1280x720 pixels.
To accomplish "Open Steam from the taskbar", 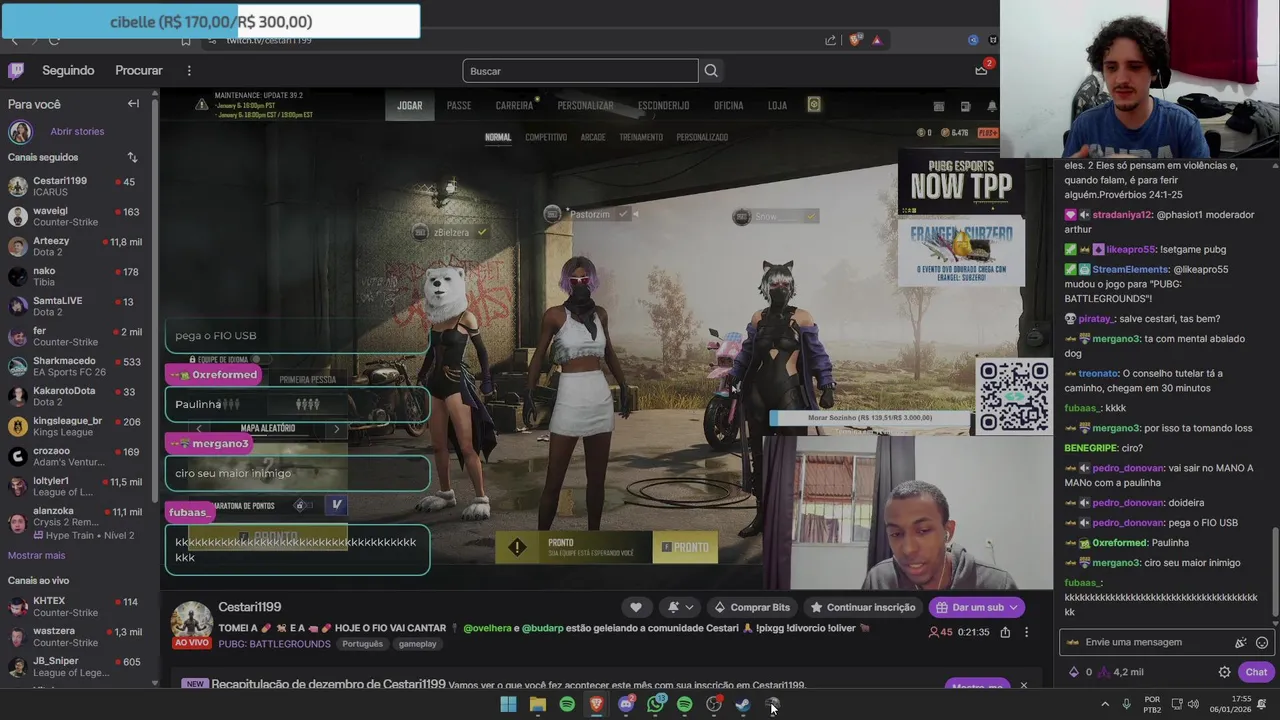I will [743, 704].
